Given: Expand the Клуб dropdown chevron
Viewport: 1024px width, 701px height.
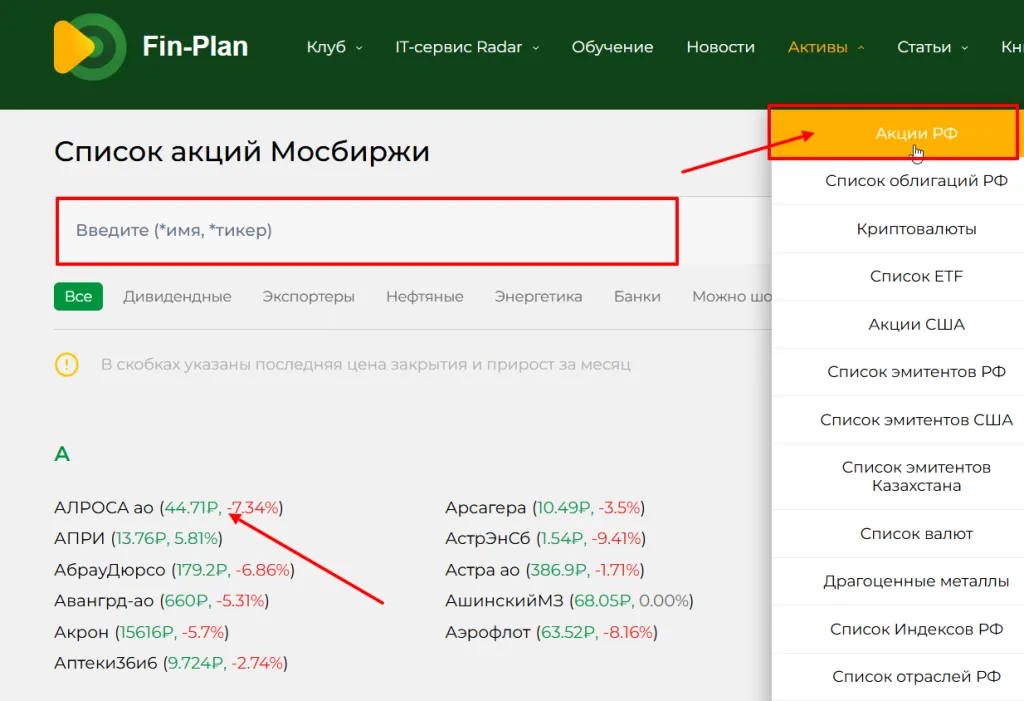Looking at the screenshot, I should 359,48.
